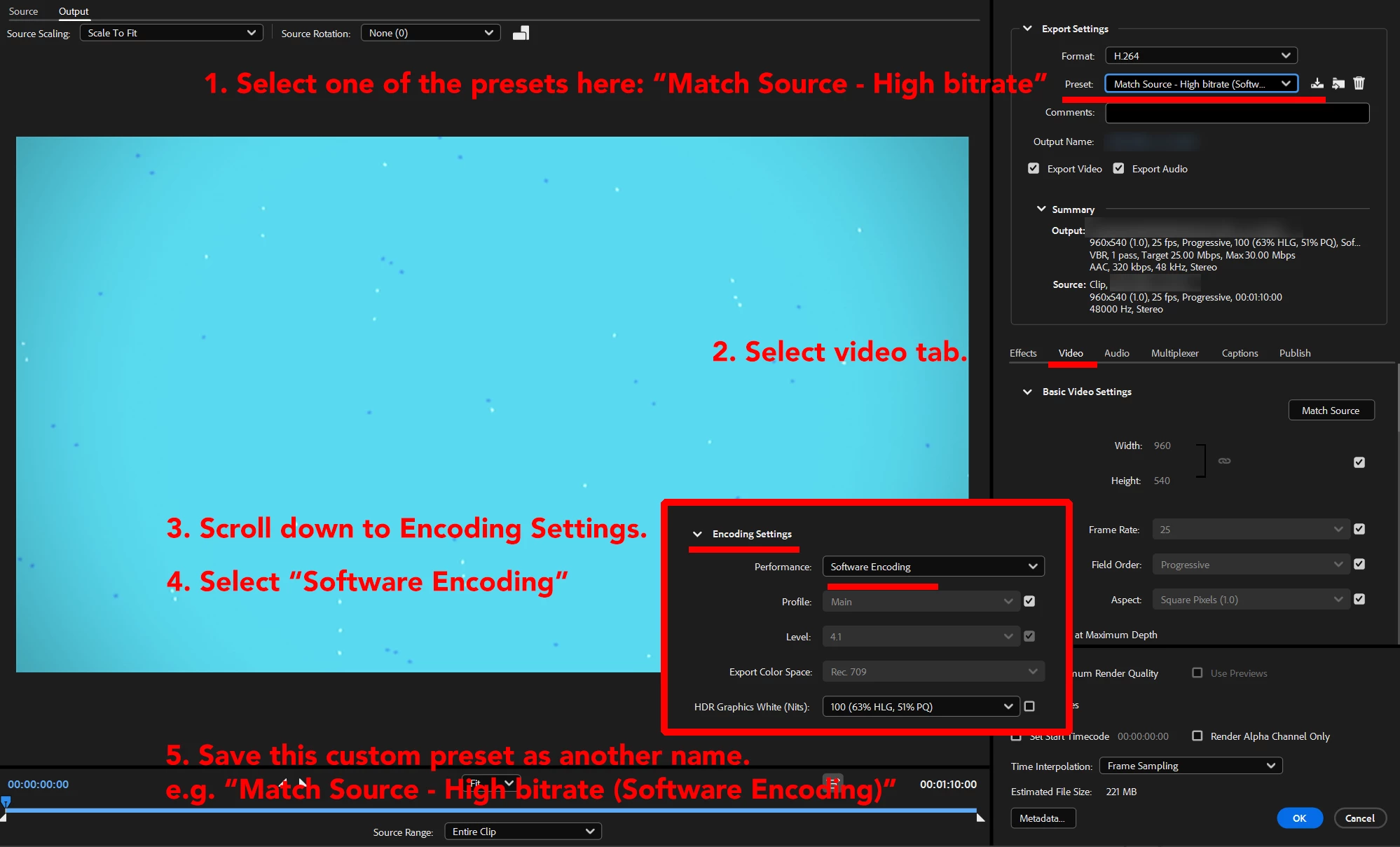The width and height of the screenshot is (1400, 847).
Task: Switch to the Audio tab
Action: (x=1116, y=353)
